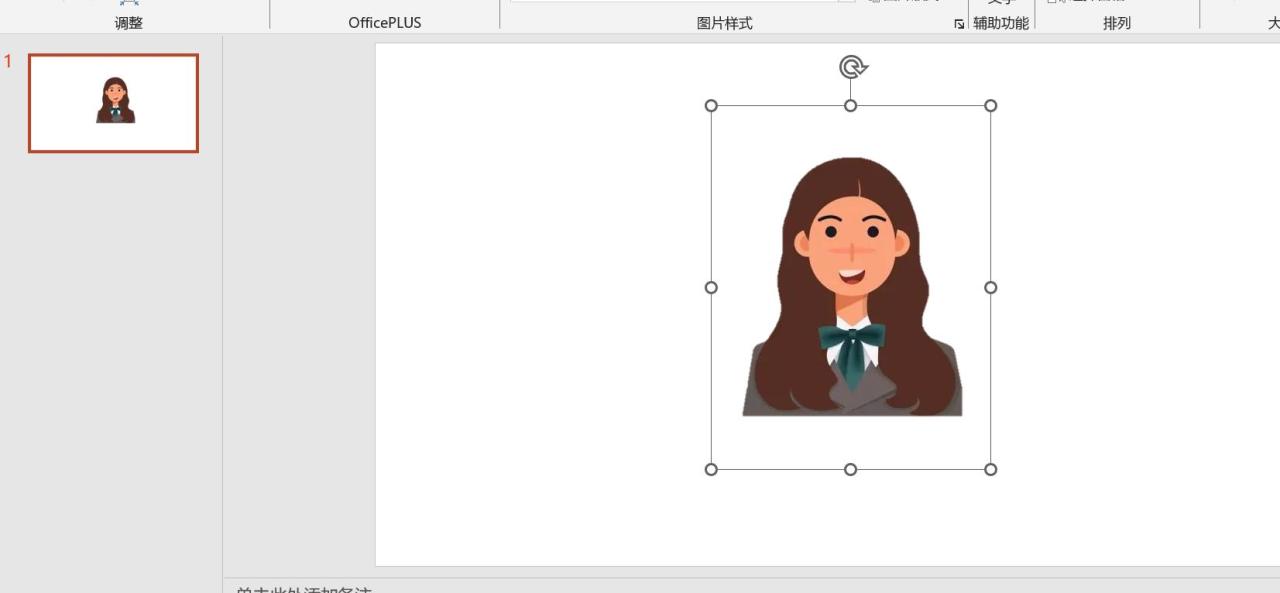Select the woman illustration on the slide
1280x593 pixels.
tap(851, 290)
